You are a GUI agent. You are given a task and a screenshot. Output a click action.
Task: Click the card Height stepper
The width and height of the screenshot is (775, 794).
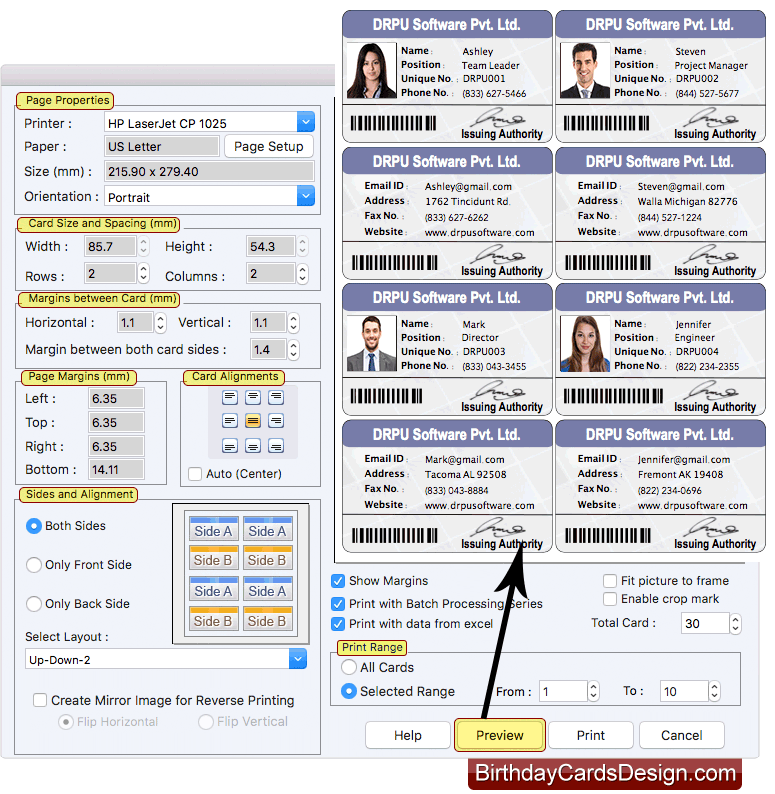coord(302,246)
